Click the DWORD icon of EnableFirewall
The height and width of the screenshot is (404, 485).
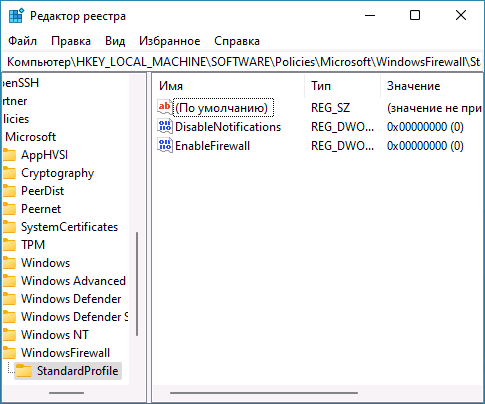[x=165, y=146]
